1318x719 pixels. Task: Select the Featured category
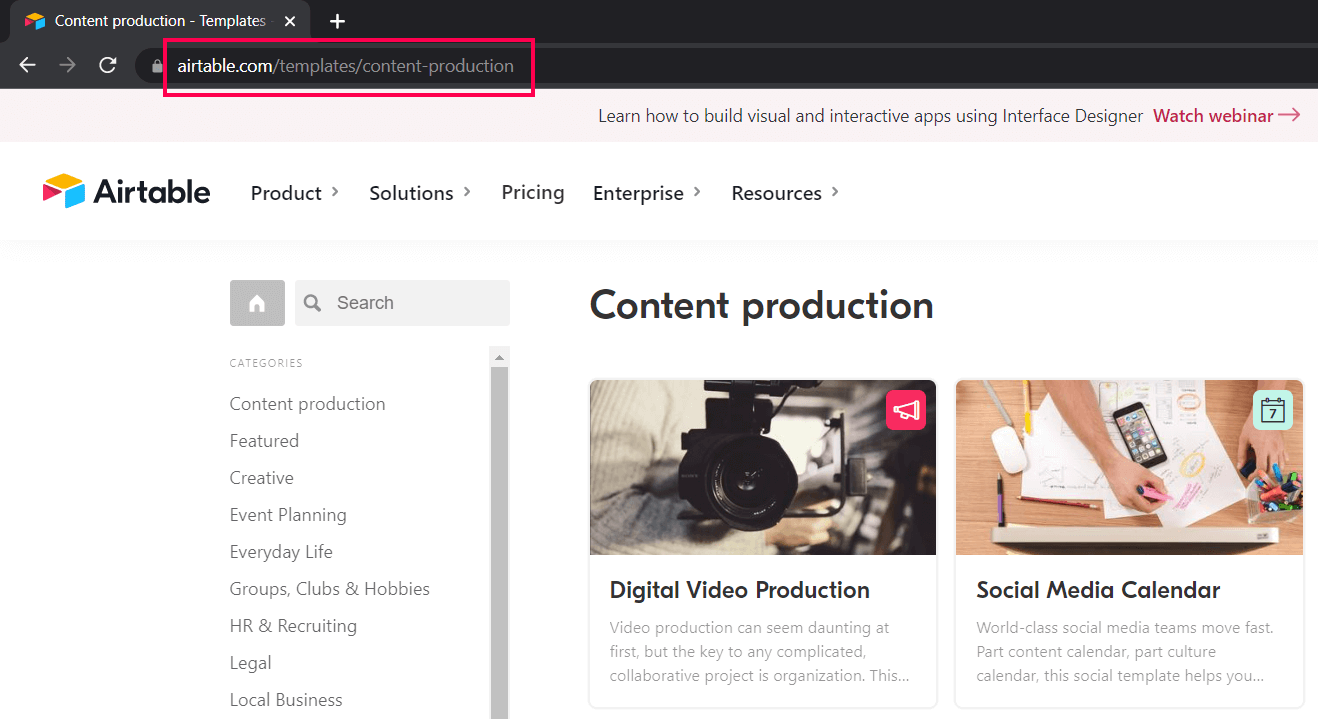point(264,440)
